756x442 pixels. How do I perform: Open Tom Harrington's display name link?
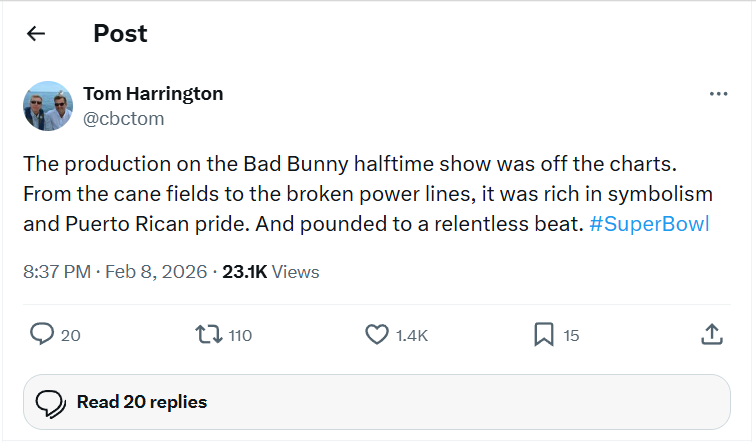click(x=153, y=94)
